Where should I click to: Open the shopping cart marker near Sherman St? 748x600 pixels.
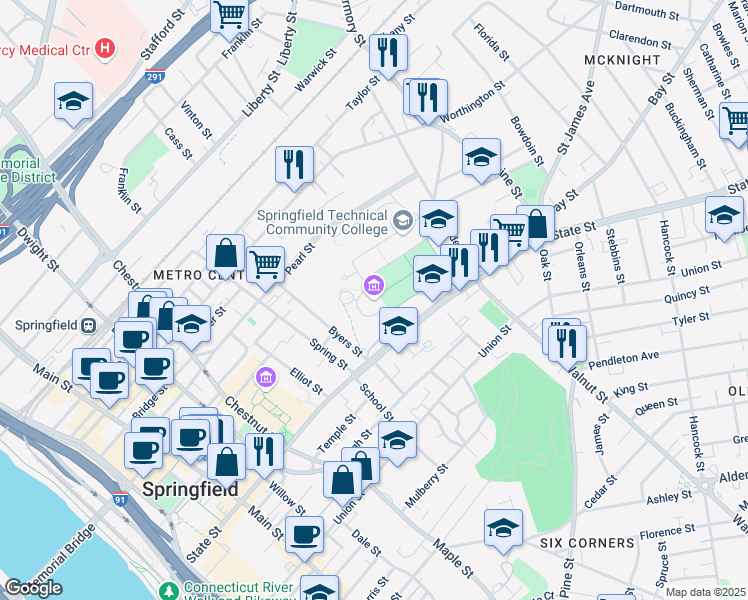(x=735, y=121)
